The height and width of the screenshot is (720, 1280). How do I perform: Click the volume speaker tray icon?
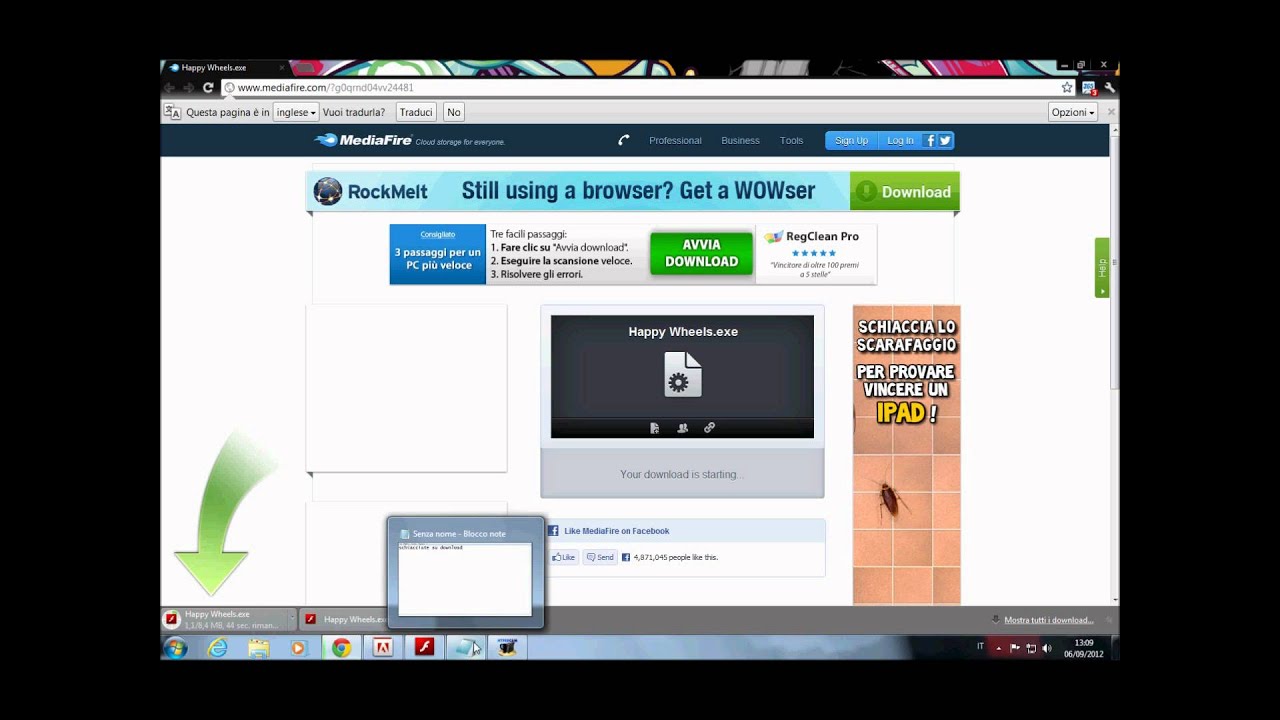pos(1047,648)
